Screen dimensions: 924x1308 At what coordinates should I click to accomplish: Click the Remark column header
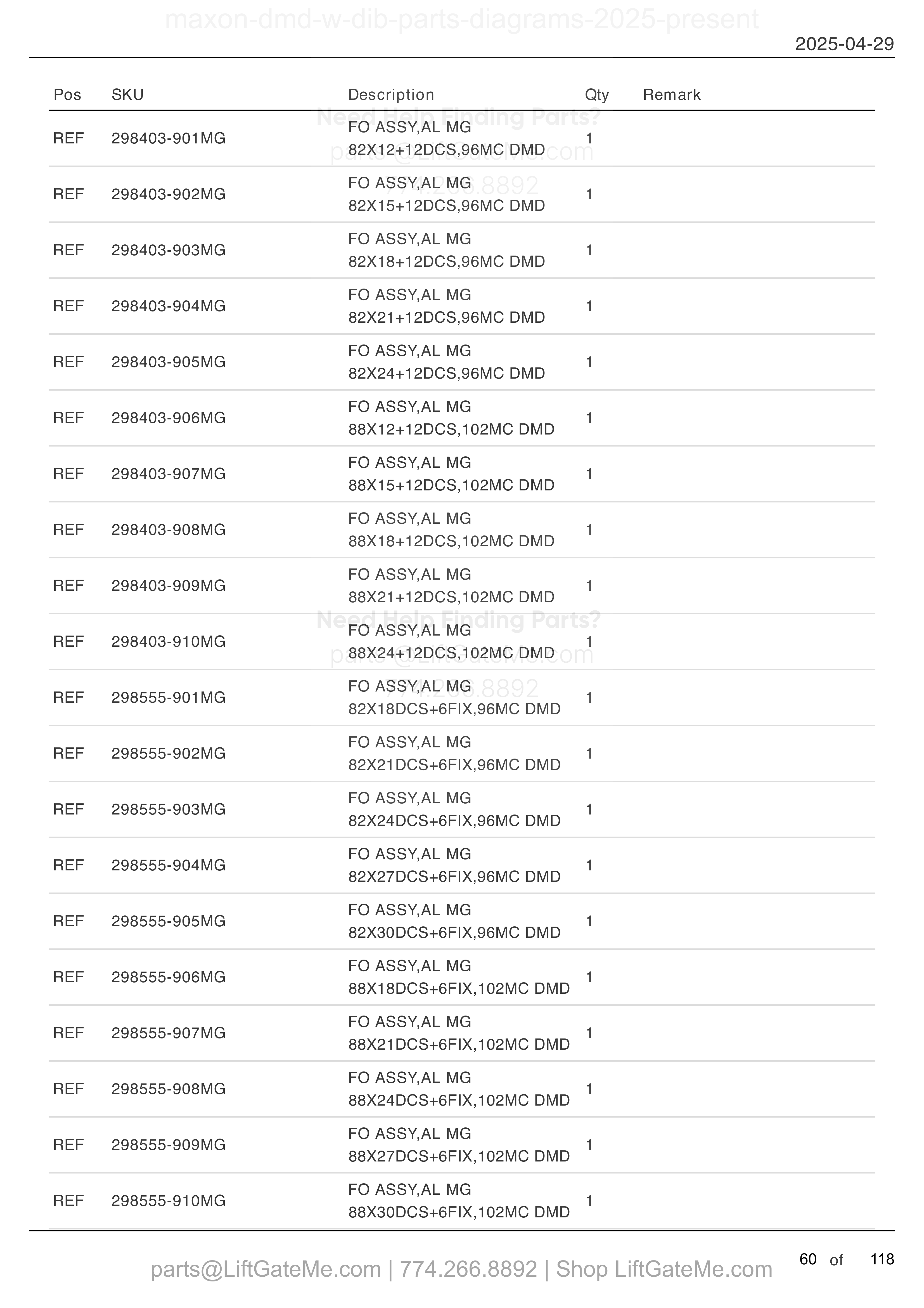(x=672, y=95)
